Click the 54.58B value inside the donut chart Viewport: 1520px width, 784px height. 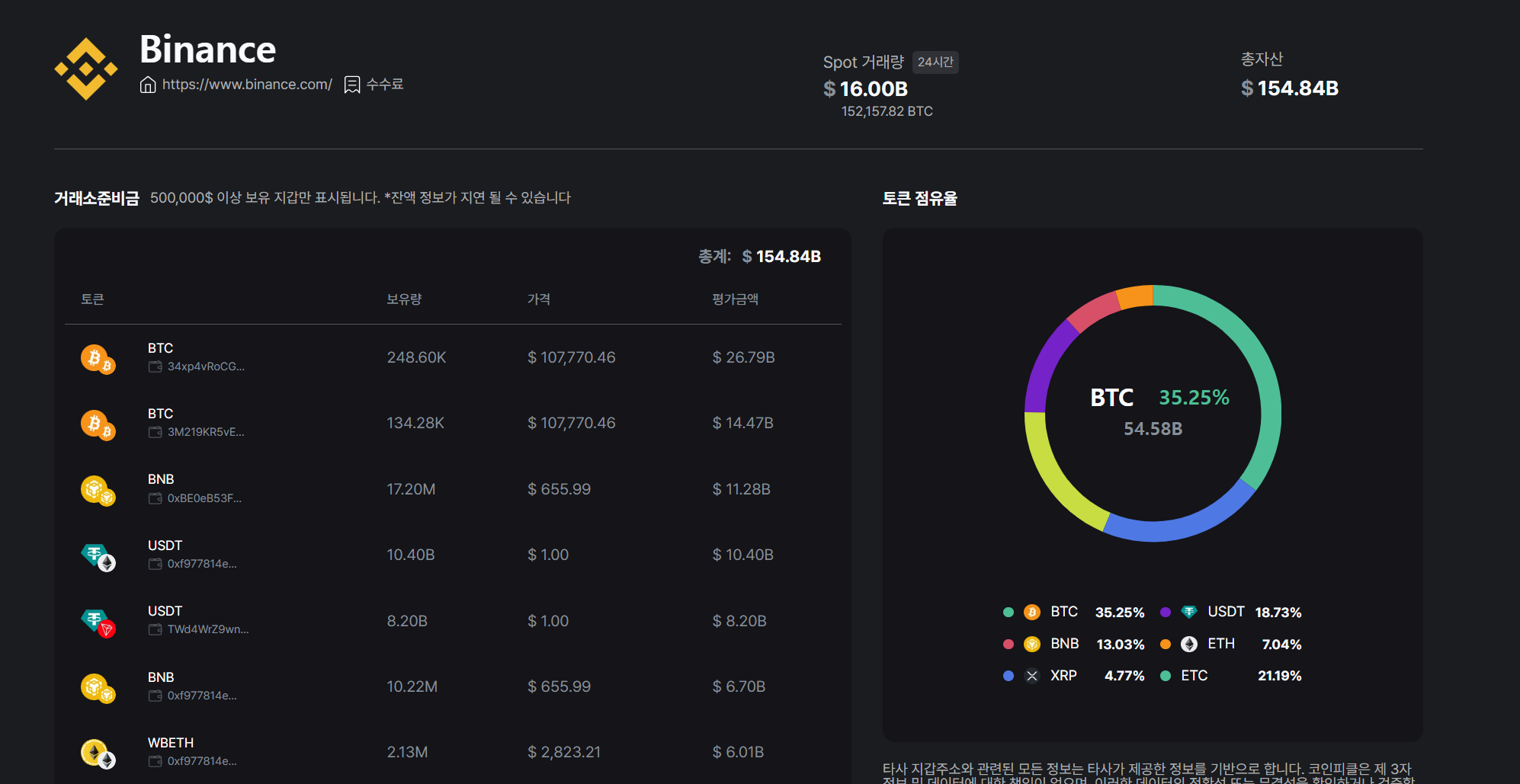(1153, 429)
